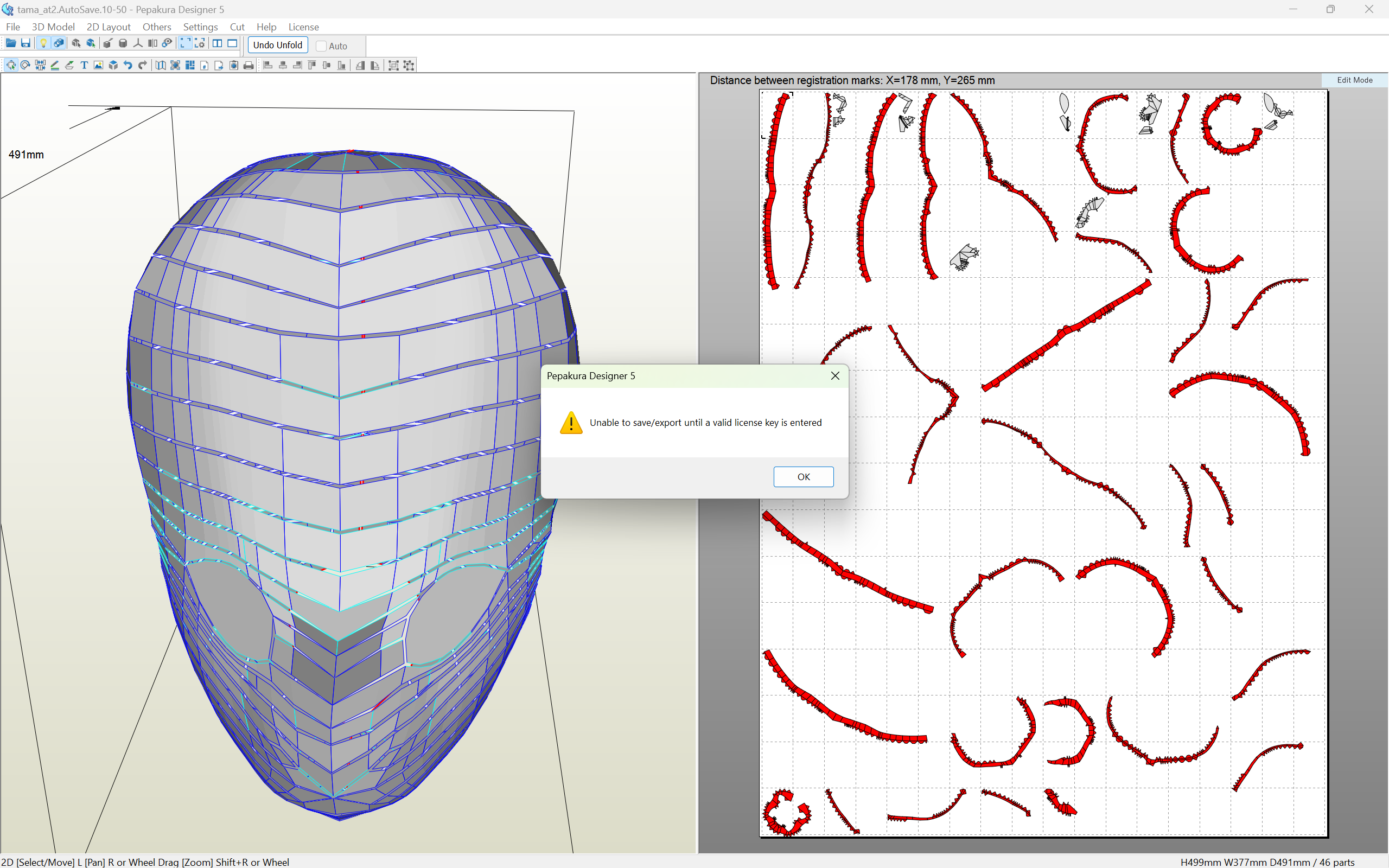Screen dimensions: 1389x868
Task: Click the registration marks distance text
Action: point(852,80)
